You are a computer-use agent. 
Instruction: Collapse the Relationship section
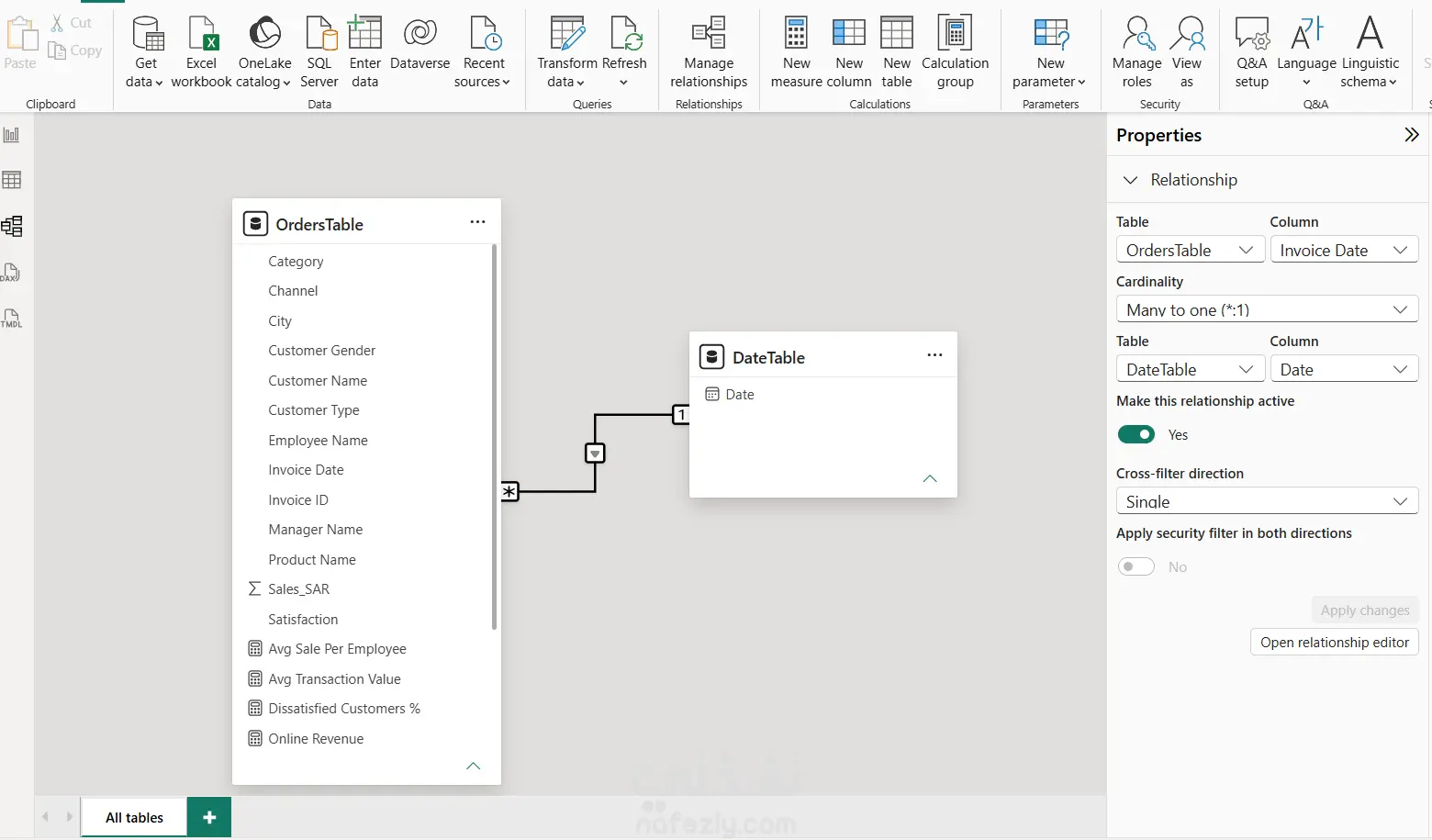point(1131,180)
